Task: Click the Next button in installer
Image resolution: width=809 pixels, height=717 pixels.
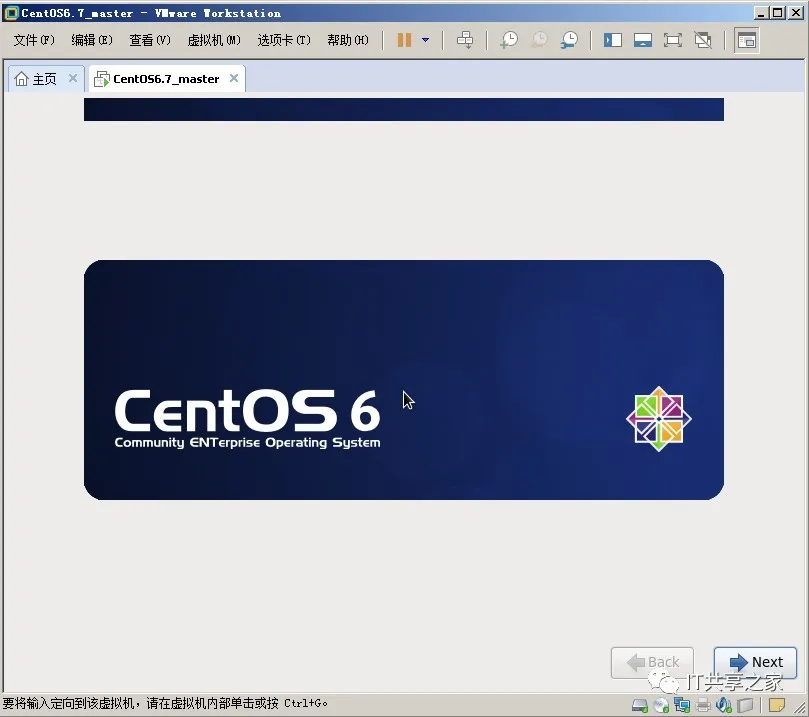Action: pyautogui.click(x=755, y=662)
